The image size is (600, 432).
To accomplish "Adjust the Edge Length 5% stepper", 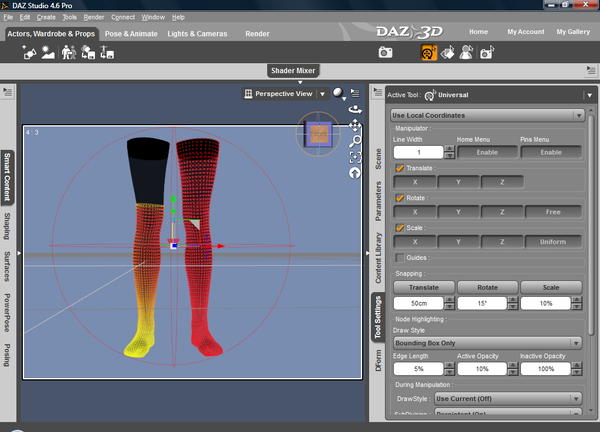I will [450, 369].
